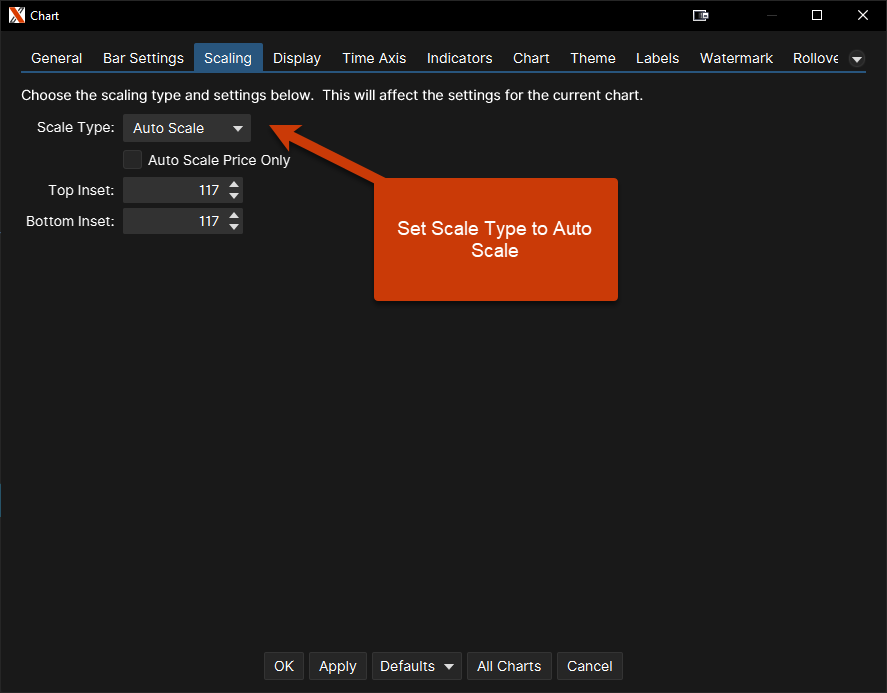Image resolution: width=887 pixels, height=693 pixels.
Task: Increase Bottom Inset with up arrow
Action: (234, 215)
